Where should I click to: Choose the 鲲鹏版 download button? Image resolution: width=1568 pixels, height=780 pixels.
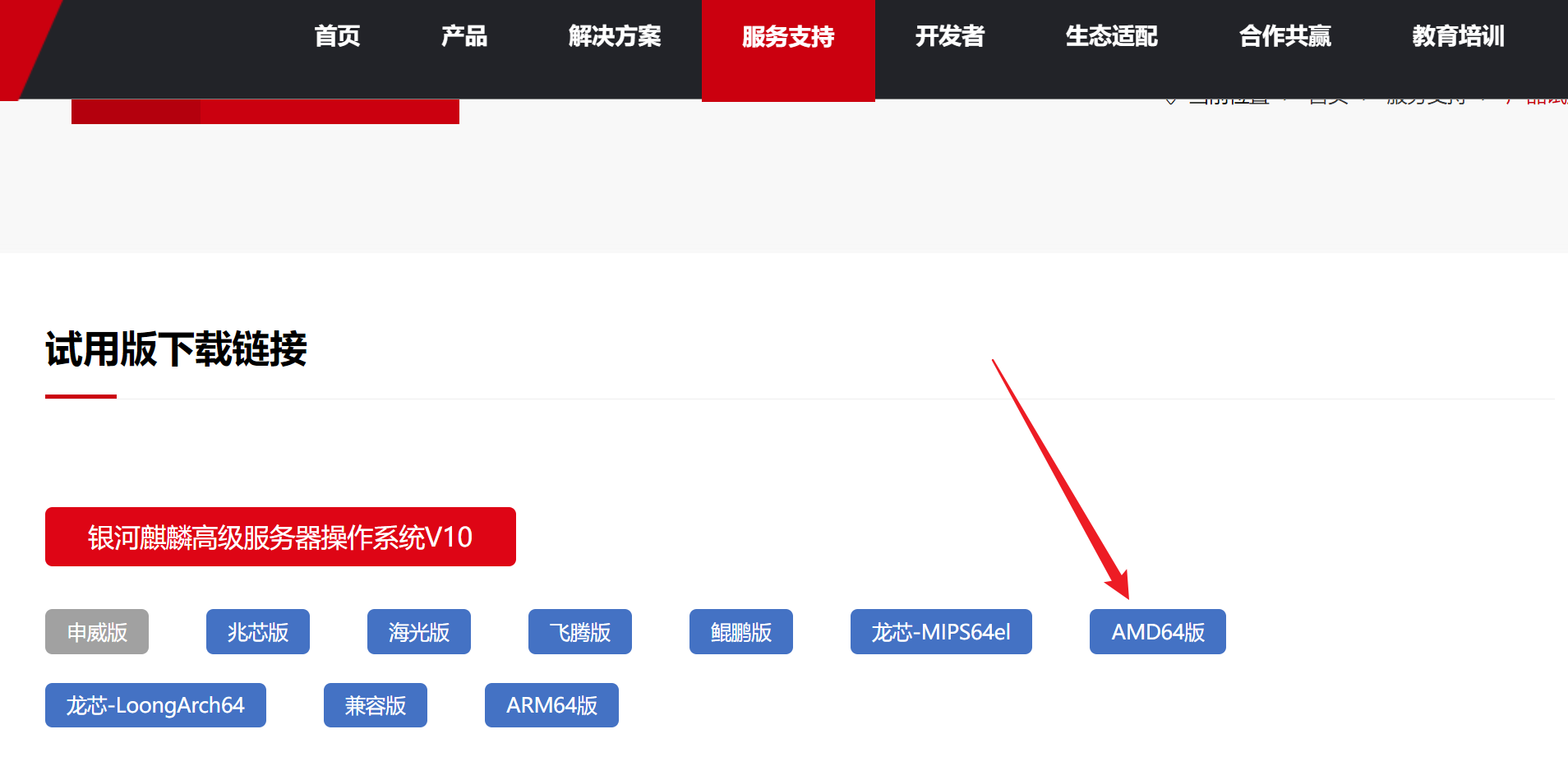tap(741, 632)
